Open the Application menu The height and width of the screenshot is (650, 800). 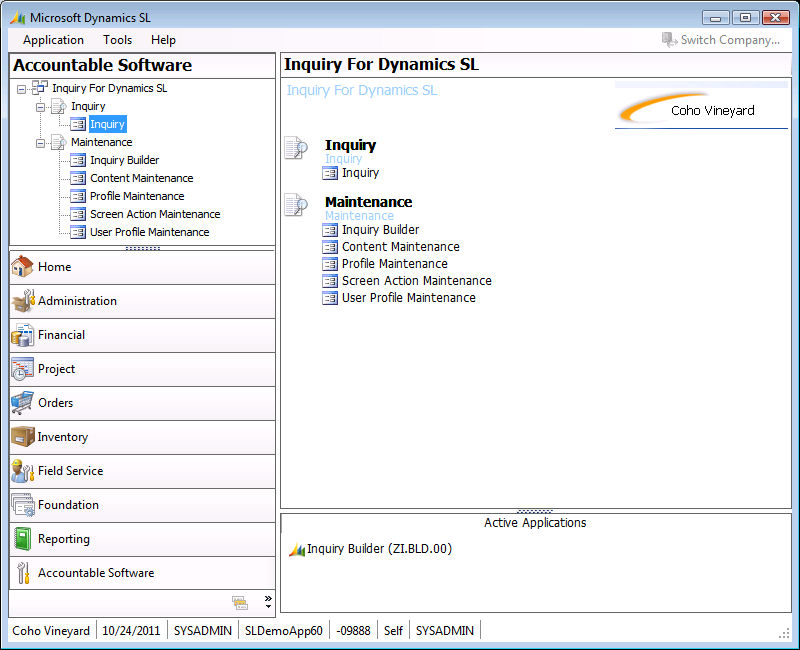pos(53,40)
